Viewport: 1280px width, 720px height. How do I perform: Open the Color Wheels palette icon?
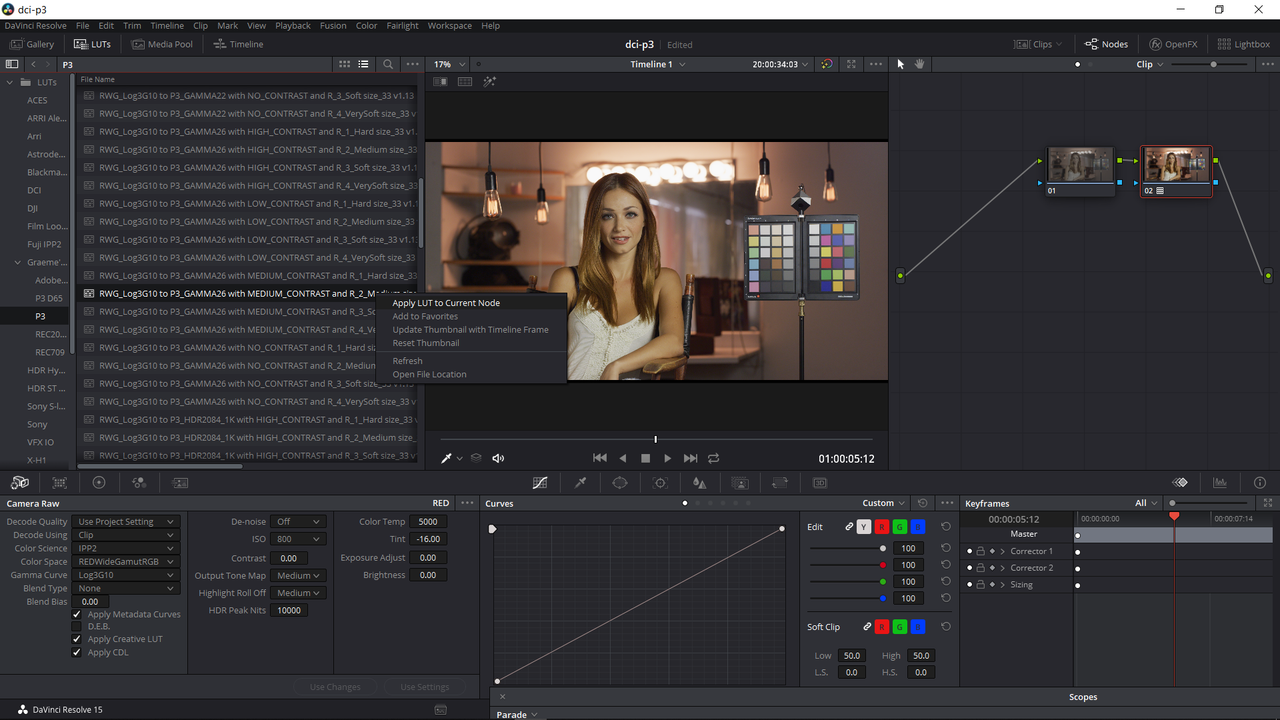tap(99, 482)
